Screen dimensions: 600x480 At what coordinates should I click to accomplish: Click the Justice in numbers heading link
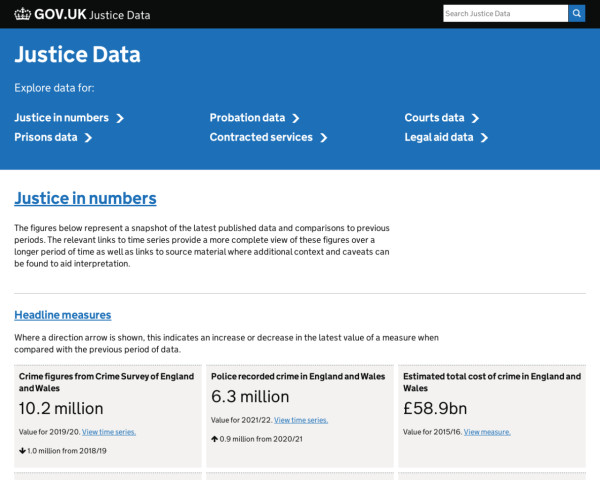pyautogui.click(x=85, y=198)
